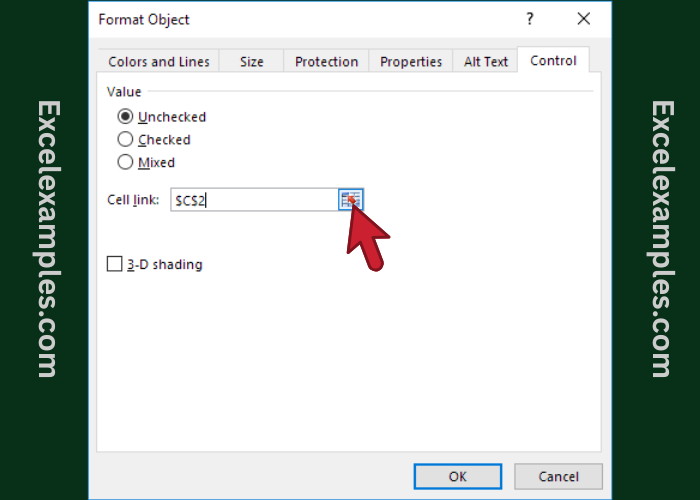This screenshot has width=700, height=500.
Task: Click the Format Object title bar
Action: point(300,20)
